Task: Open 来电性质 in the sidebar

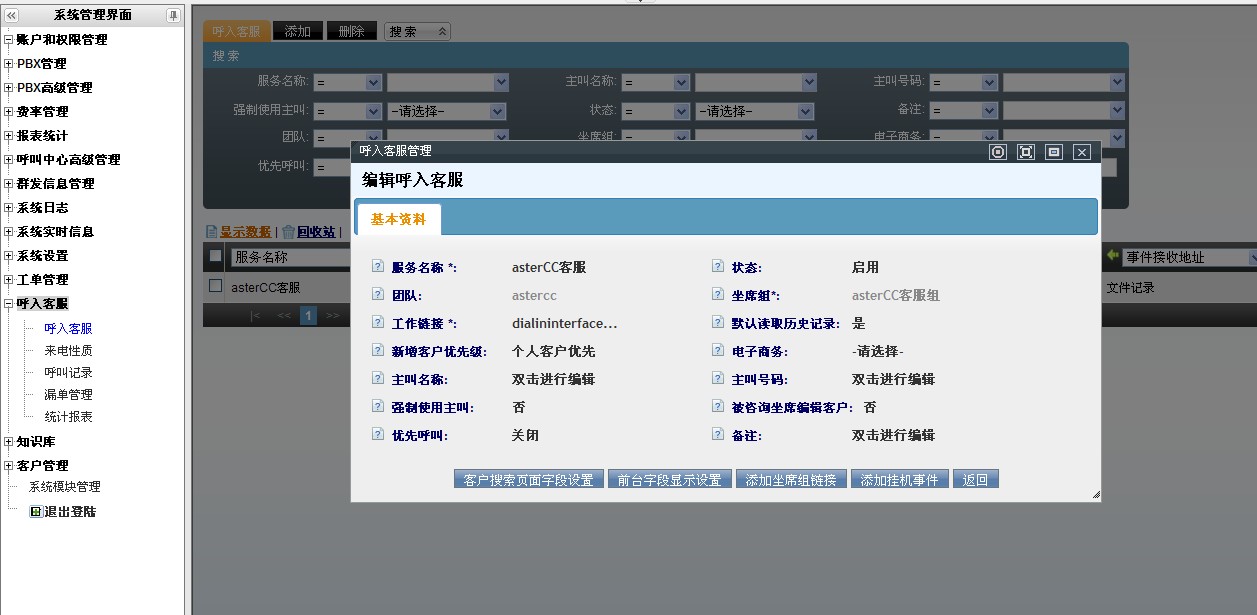Action: tap(68, 351)
